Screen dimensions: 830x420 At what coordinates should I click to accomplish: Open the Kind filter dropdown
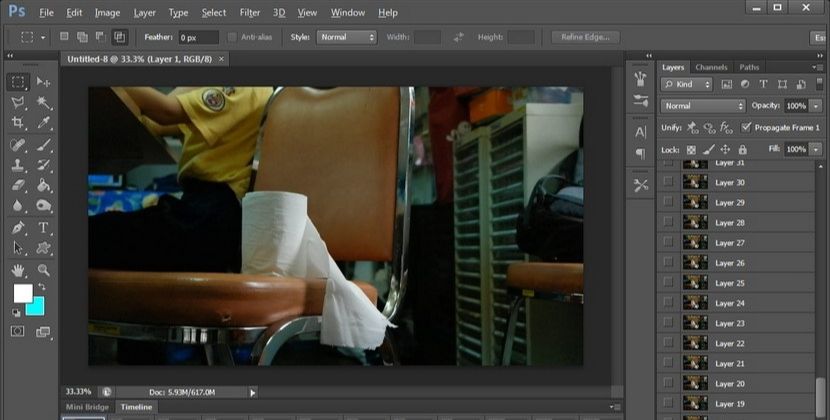[x=687, y=84]
